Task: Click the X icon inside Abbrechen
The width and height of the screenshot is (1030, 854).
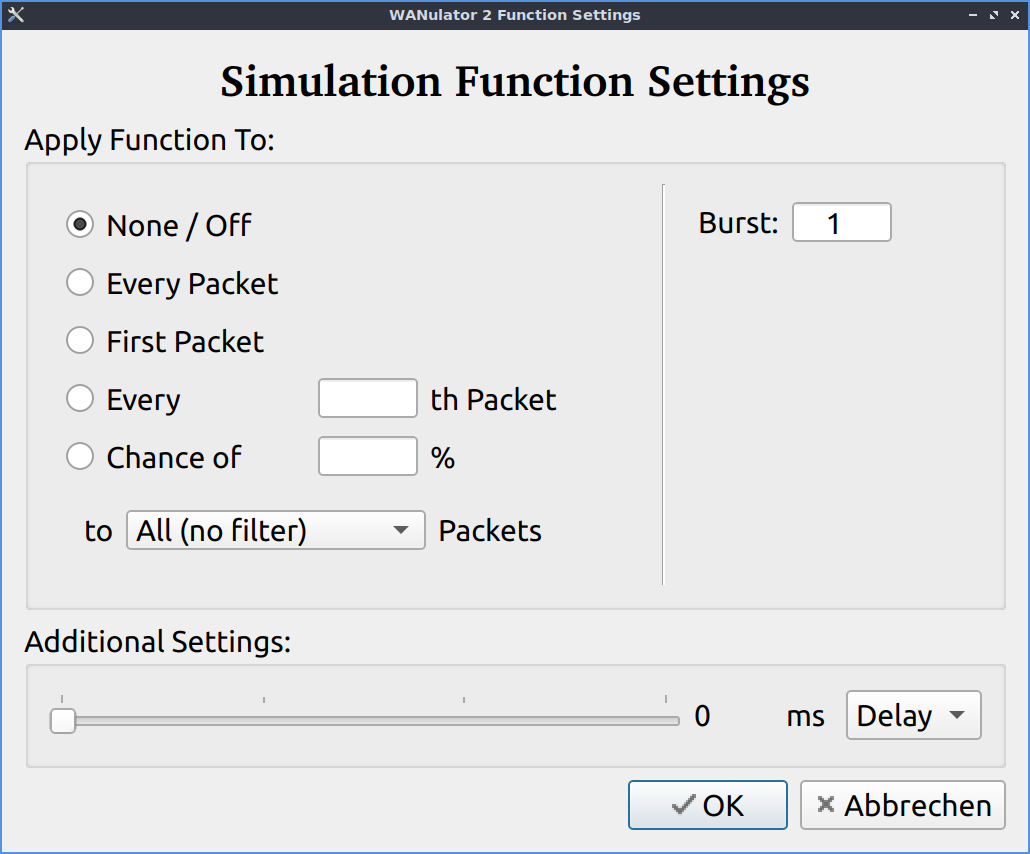Action: coord(826,805)
